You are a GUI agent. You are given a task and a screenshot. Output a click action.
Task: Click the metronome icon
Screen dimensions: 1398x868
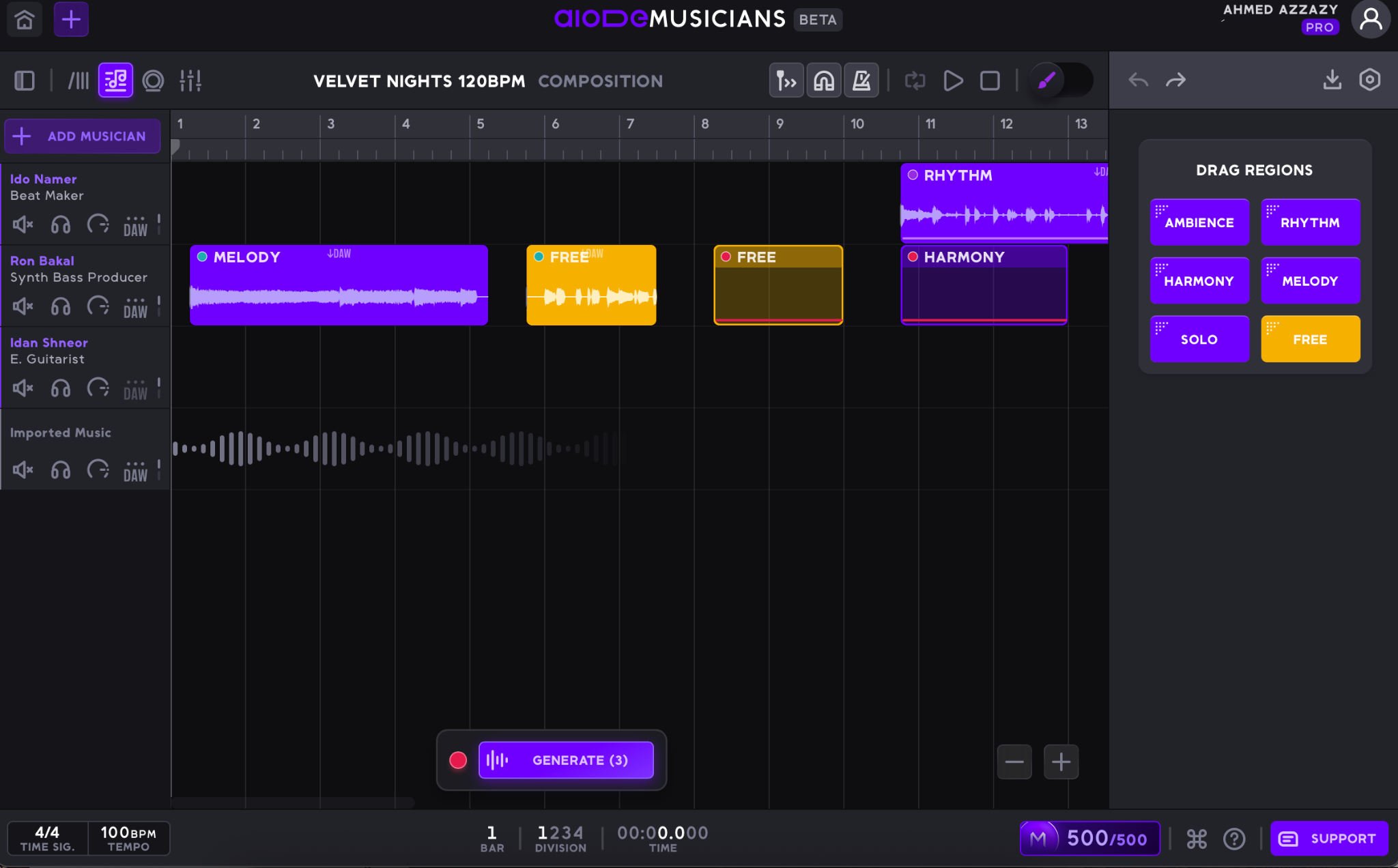click(861, 81)
